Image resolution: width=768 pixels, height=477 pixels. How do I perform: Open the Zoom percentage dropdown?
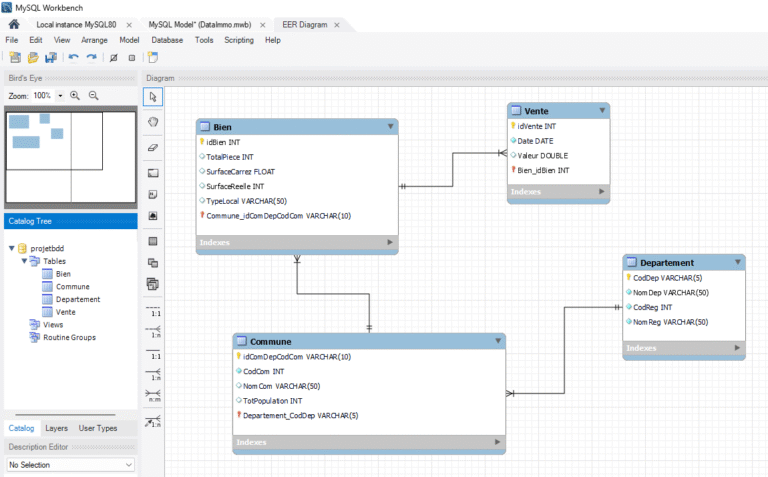[60, 96]
